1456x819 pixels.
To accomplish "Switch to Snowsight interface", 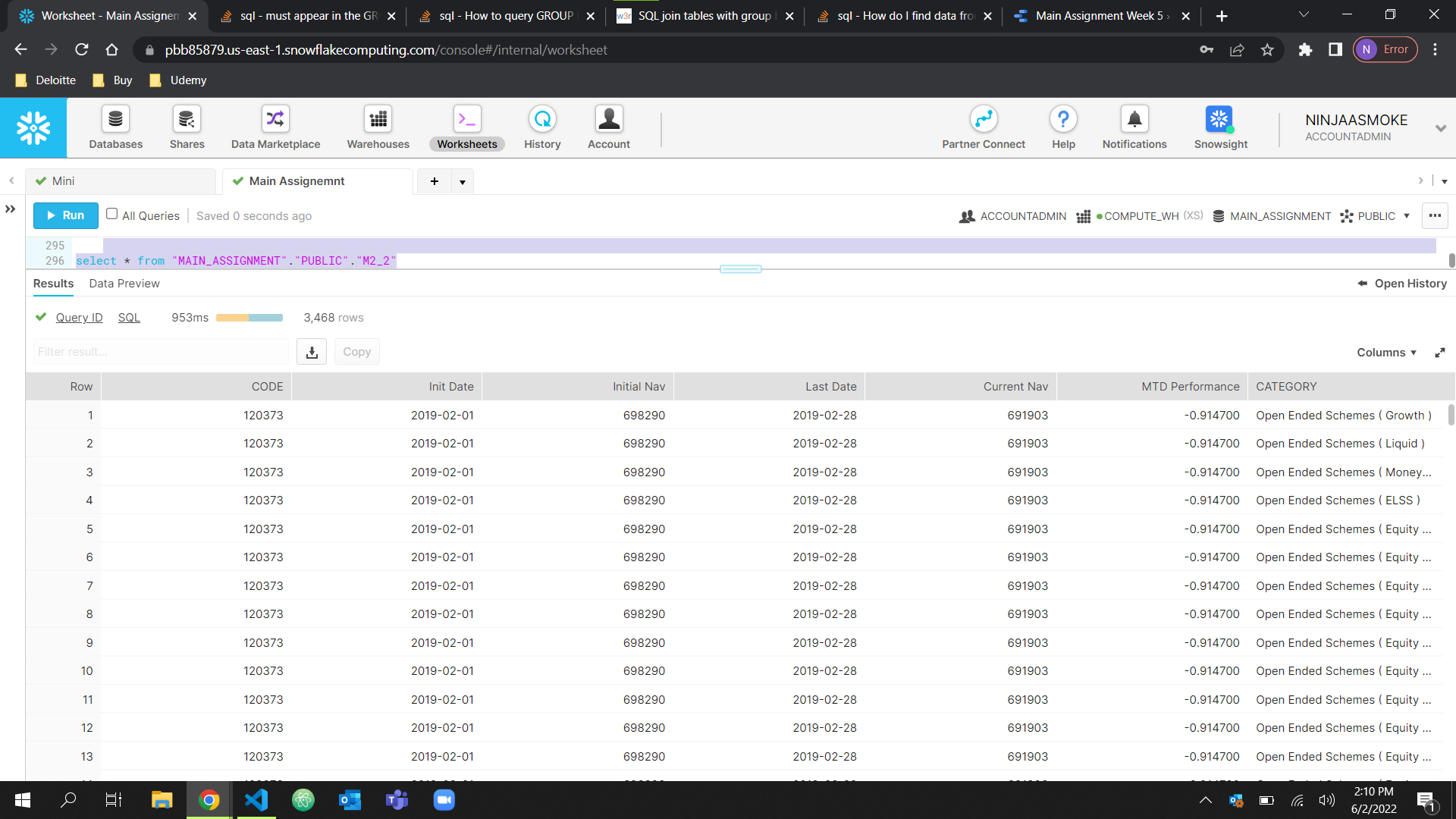I will [1219, 127].
